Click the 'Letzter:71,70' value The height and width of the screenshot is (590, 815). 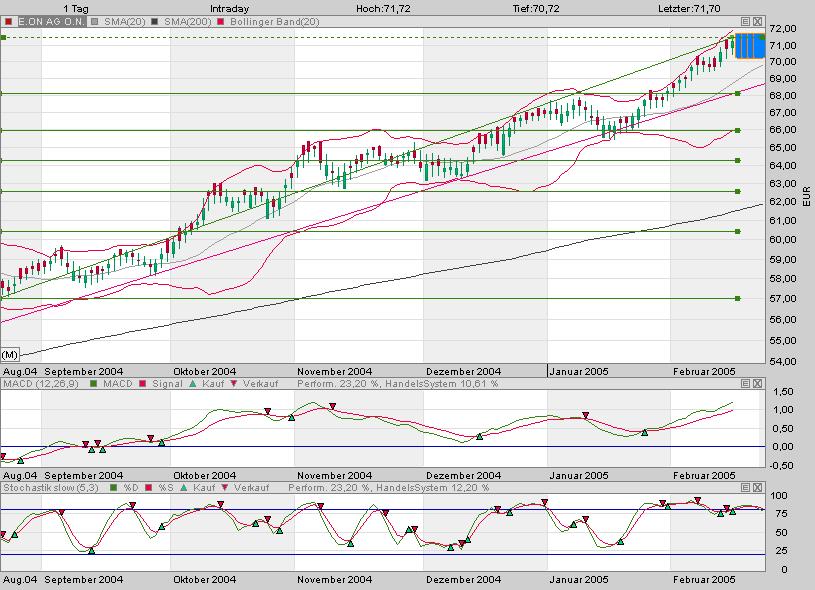(x=689, y=8)
